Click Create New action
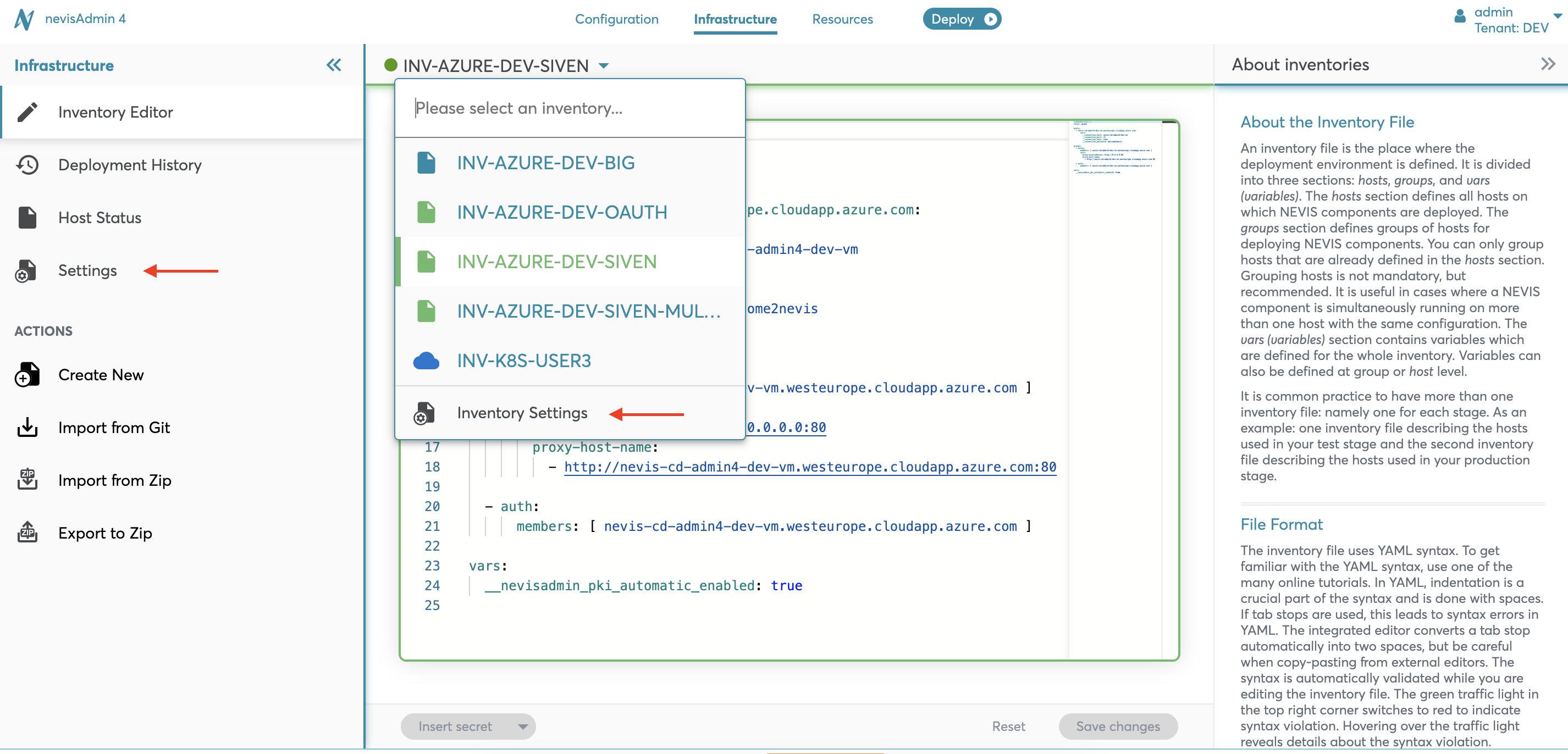Image resolution: width=1568 pixels, height=754 pixels. (183, 375)
